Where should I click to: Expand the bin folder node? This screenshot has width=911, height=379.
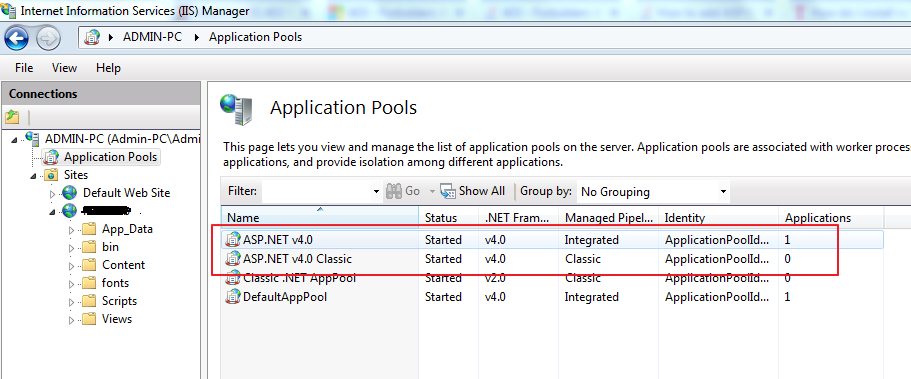tap(71, 248)
